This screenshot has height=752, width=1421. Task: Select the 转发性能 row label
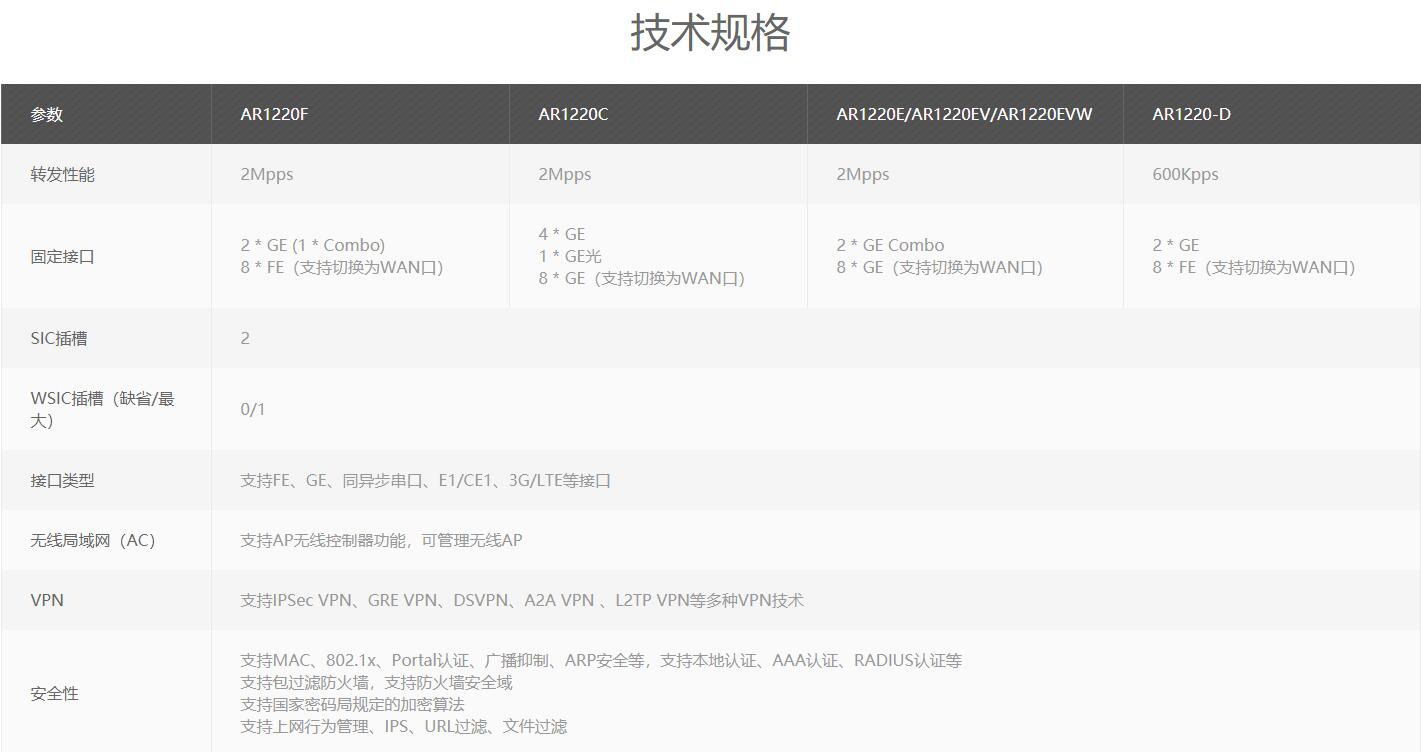62,174
